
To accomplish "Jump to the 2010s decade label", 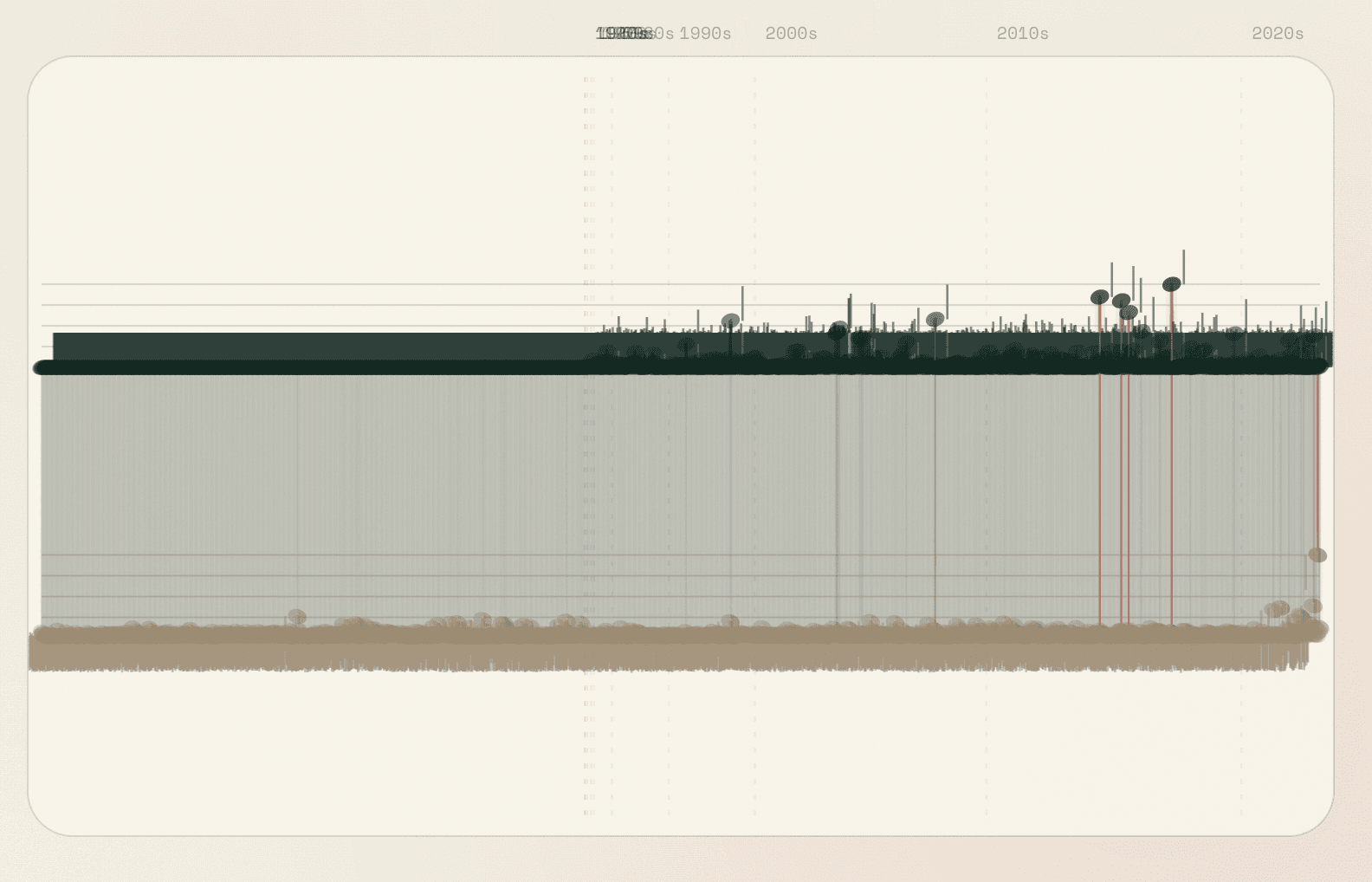I will pyautogui.click(x=1022, y=34).
